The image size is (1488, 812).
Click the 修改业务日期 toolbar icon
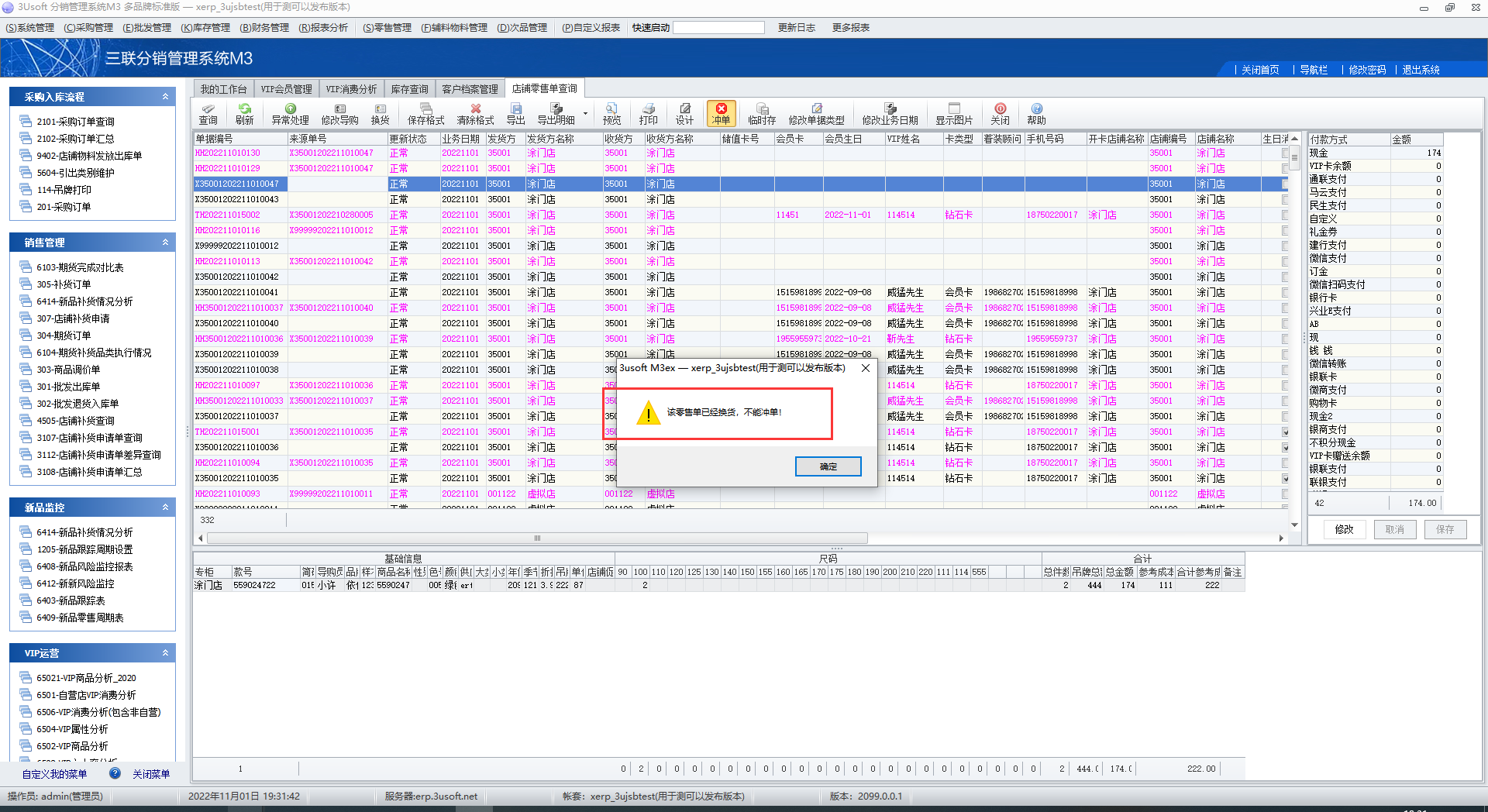click(890, 114)
